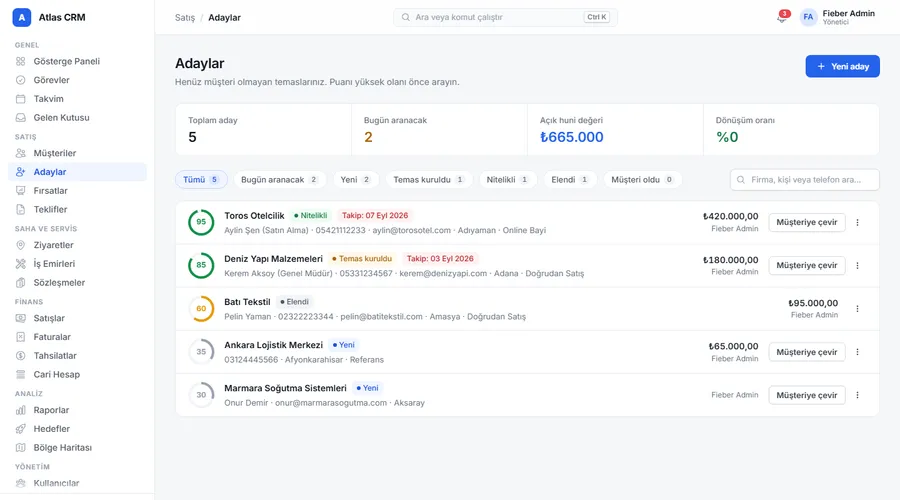Click the Takip: 03 Eyl 2026 tag
Screen dimensions: 900x500
tap(440, 259)
